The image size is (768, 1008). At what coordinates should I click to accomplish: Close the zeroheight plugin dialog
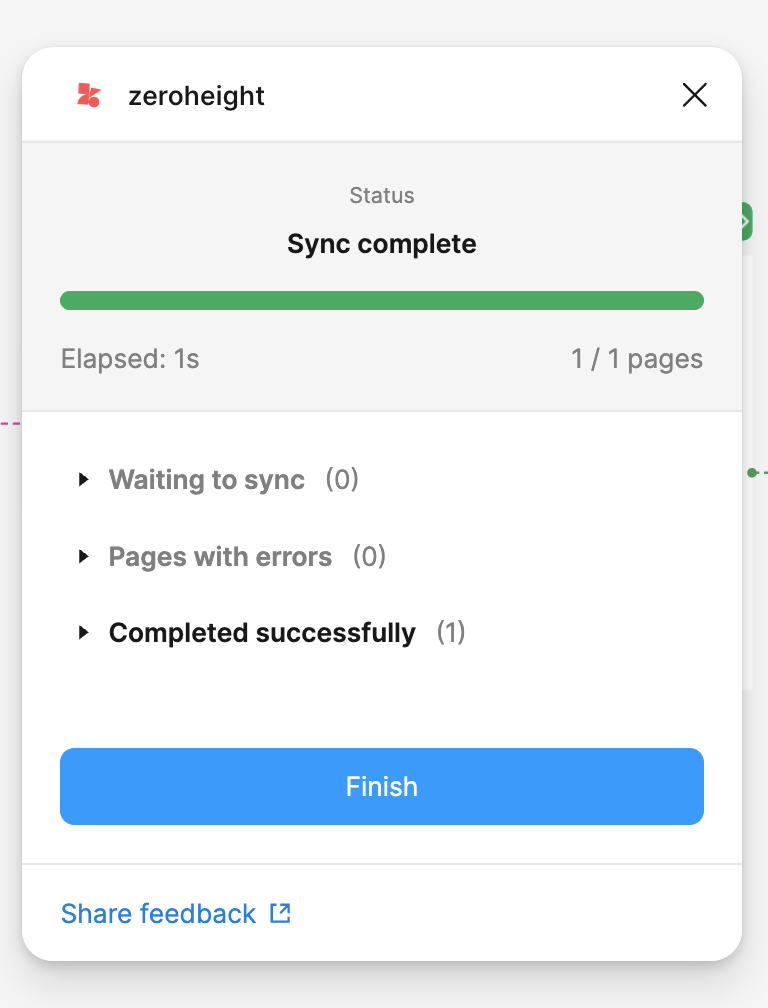point(694,95)
